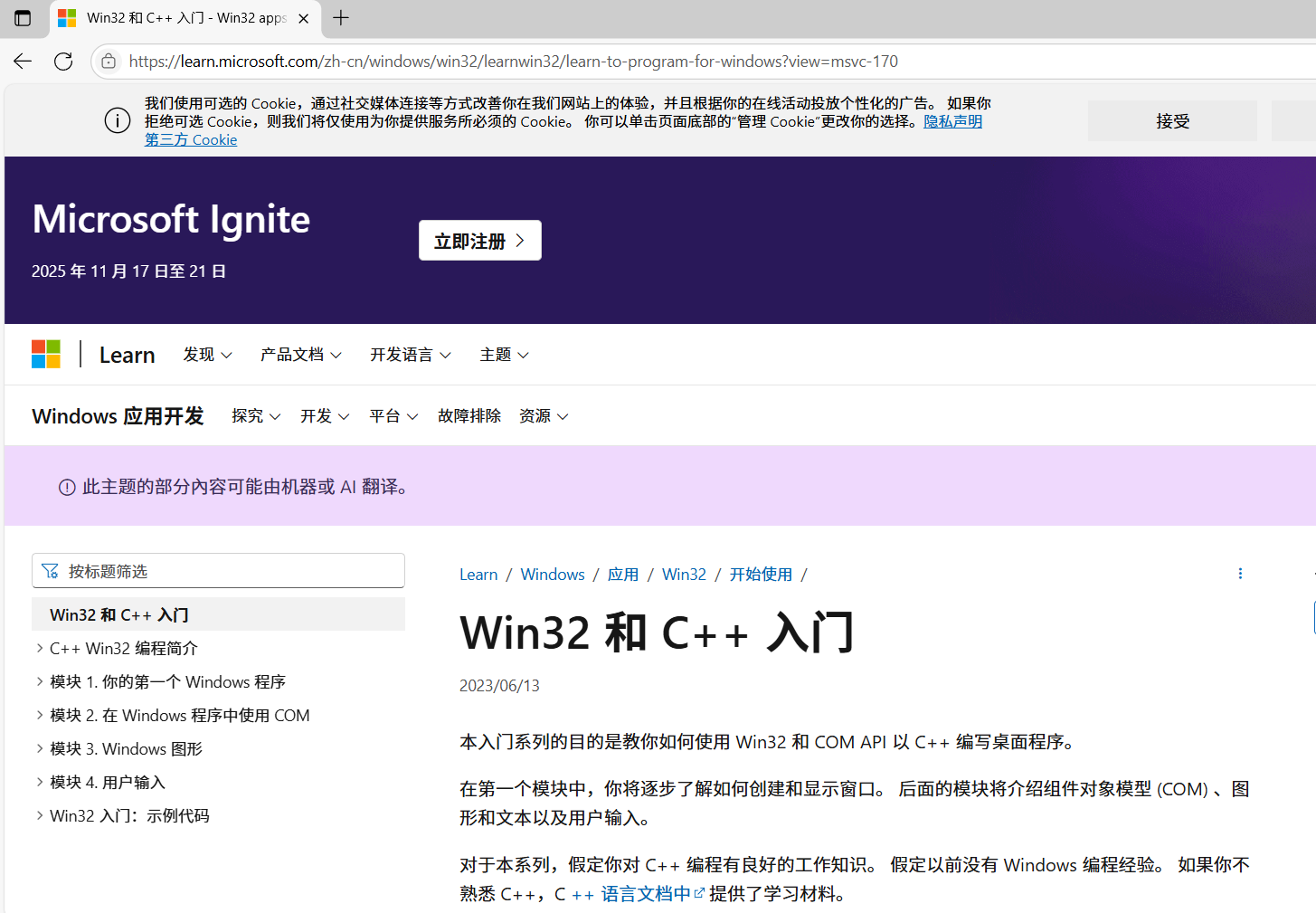Click 开始使用 breadcrumb link

click(x=761, y=575)
